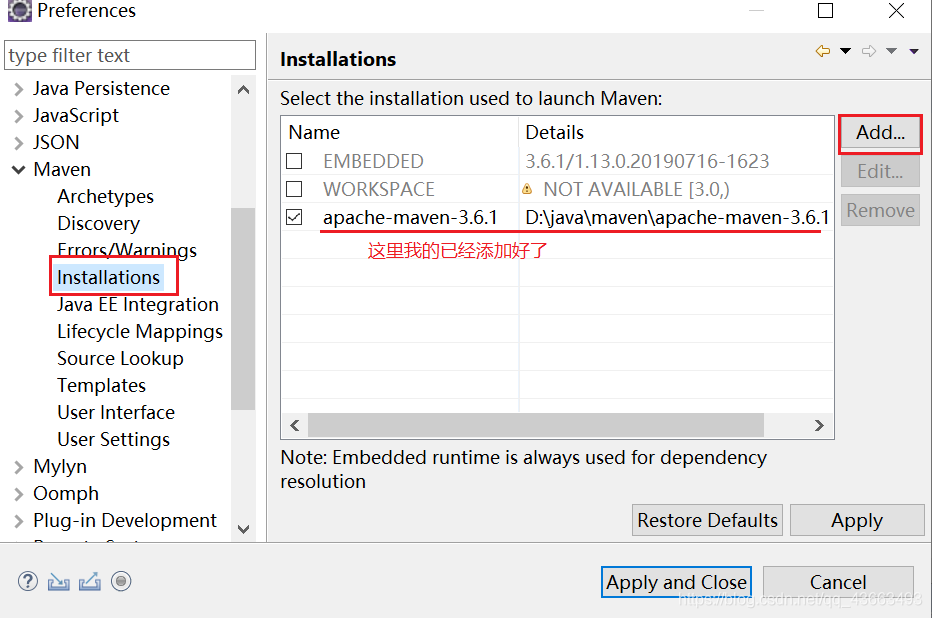Viewport: 932px width, 618px height.
Task: Expand the Java Persistence node
Action: click(x=18, y=89)
